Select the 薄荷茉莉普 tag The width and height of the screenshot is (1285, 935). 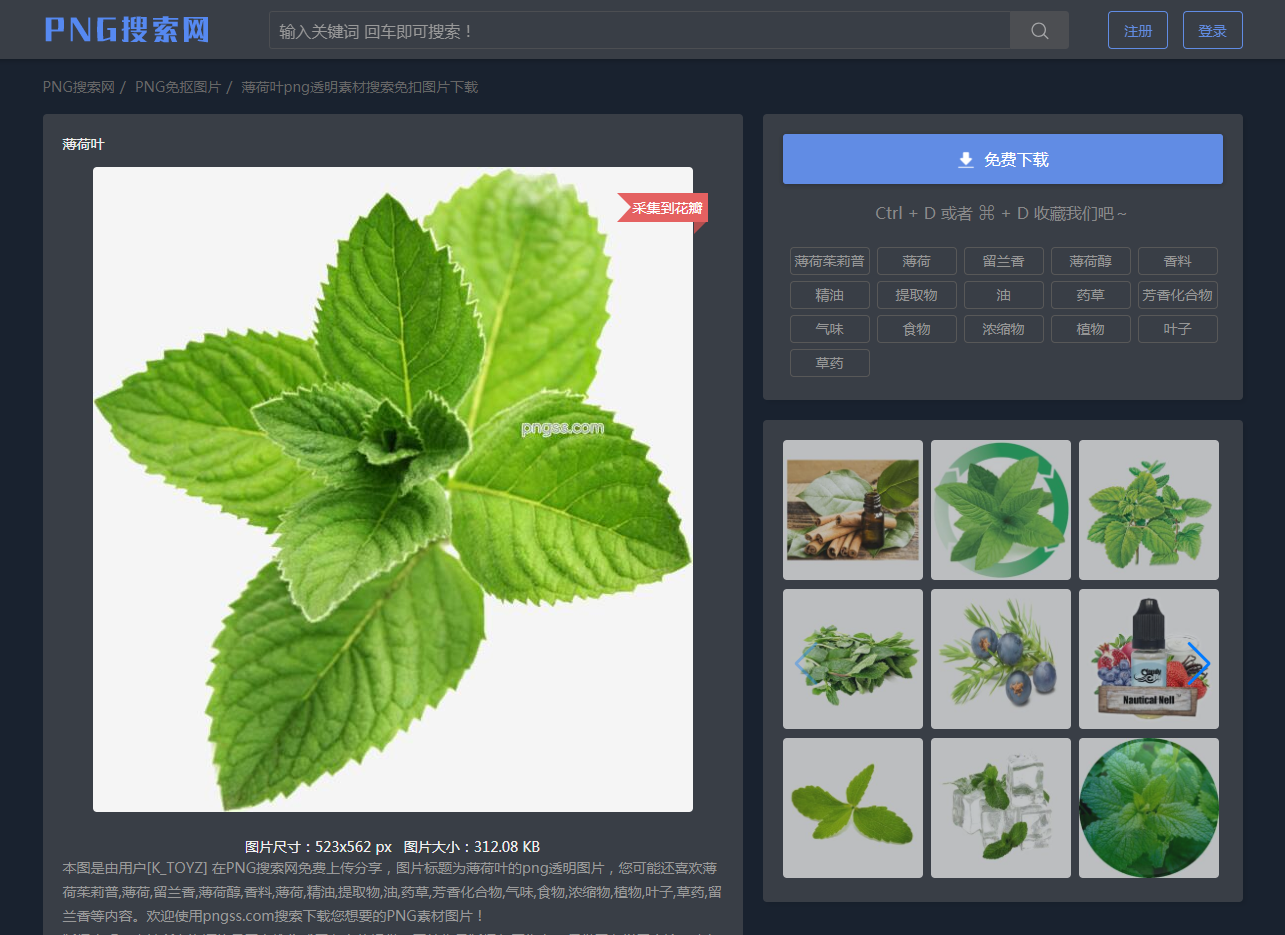coord(830,261)
